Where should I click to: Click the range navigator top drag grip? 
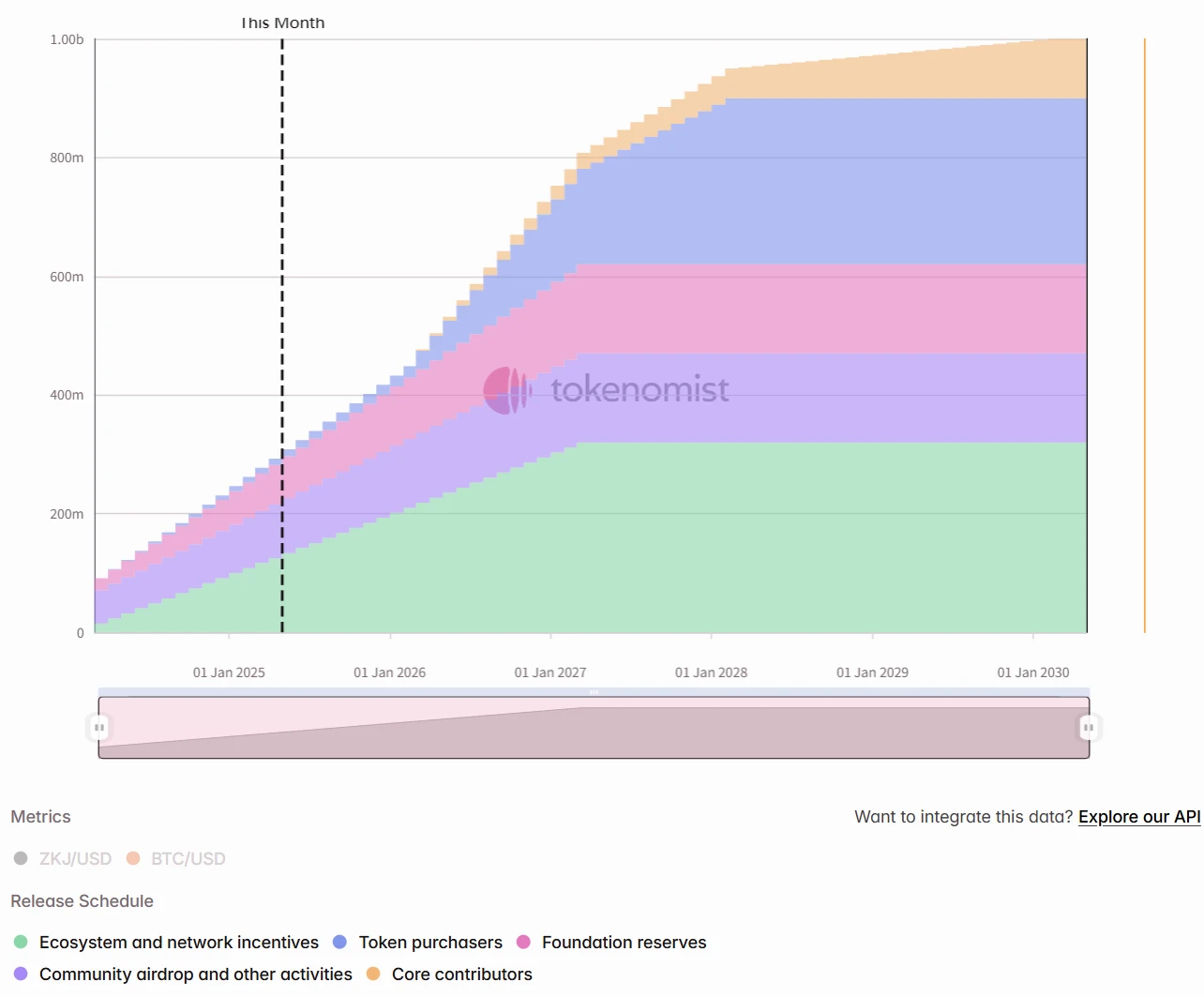click(594, 692)
